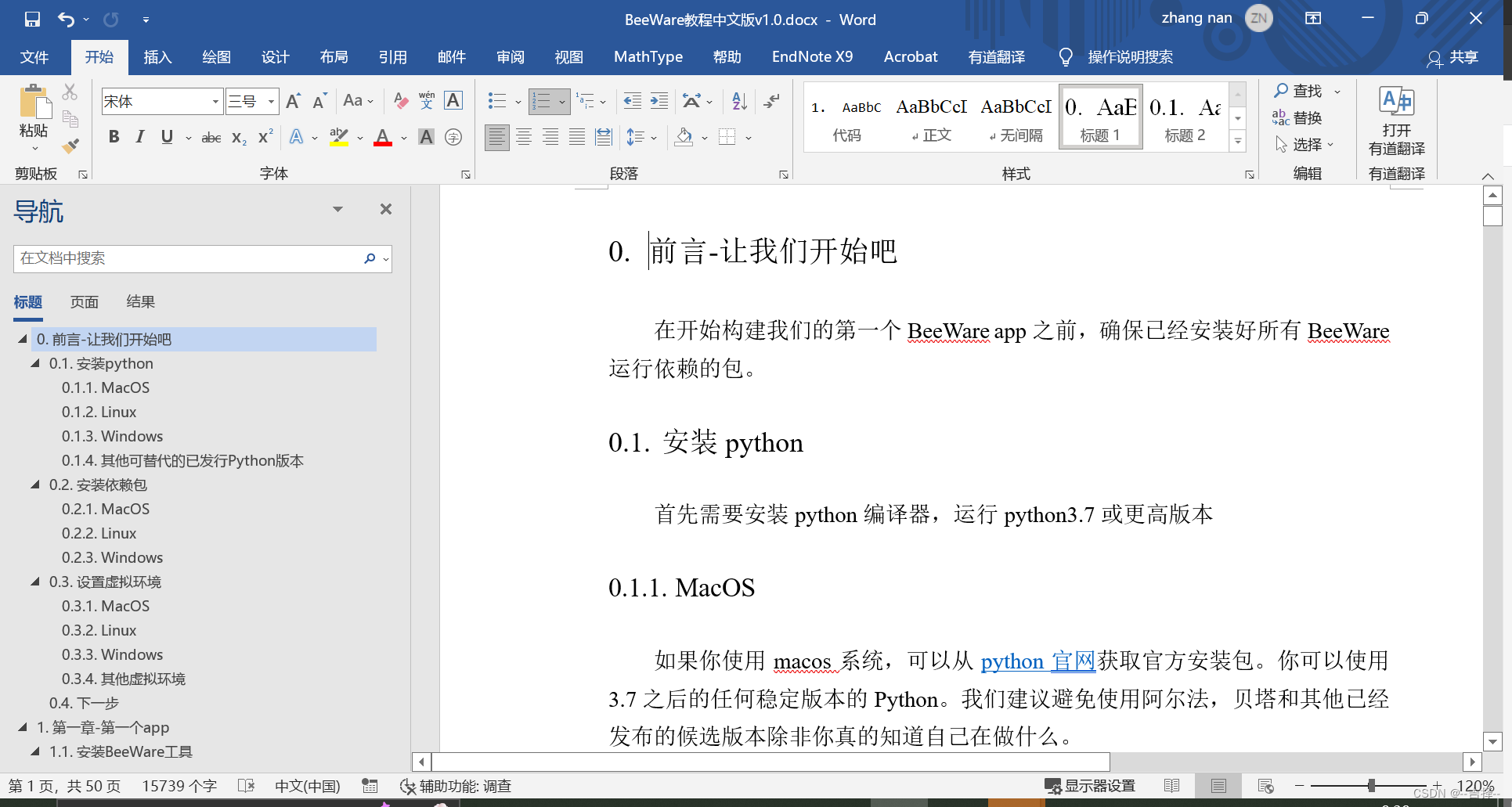
Task: Toggle align left paragraph
Action: (x=497, y=138)
